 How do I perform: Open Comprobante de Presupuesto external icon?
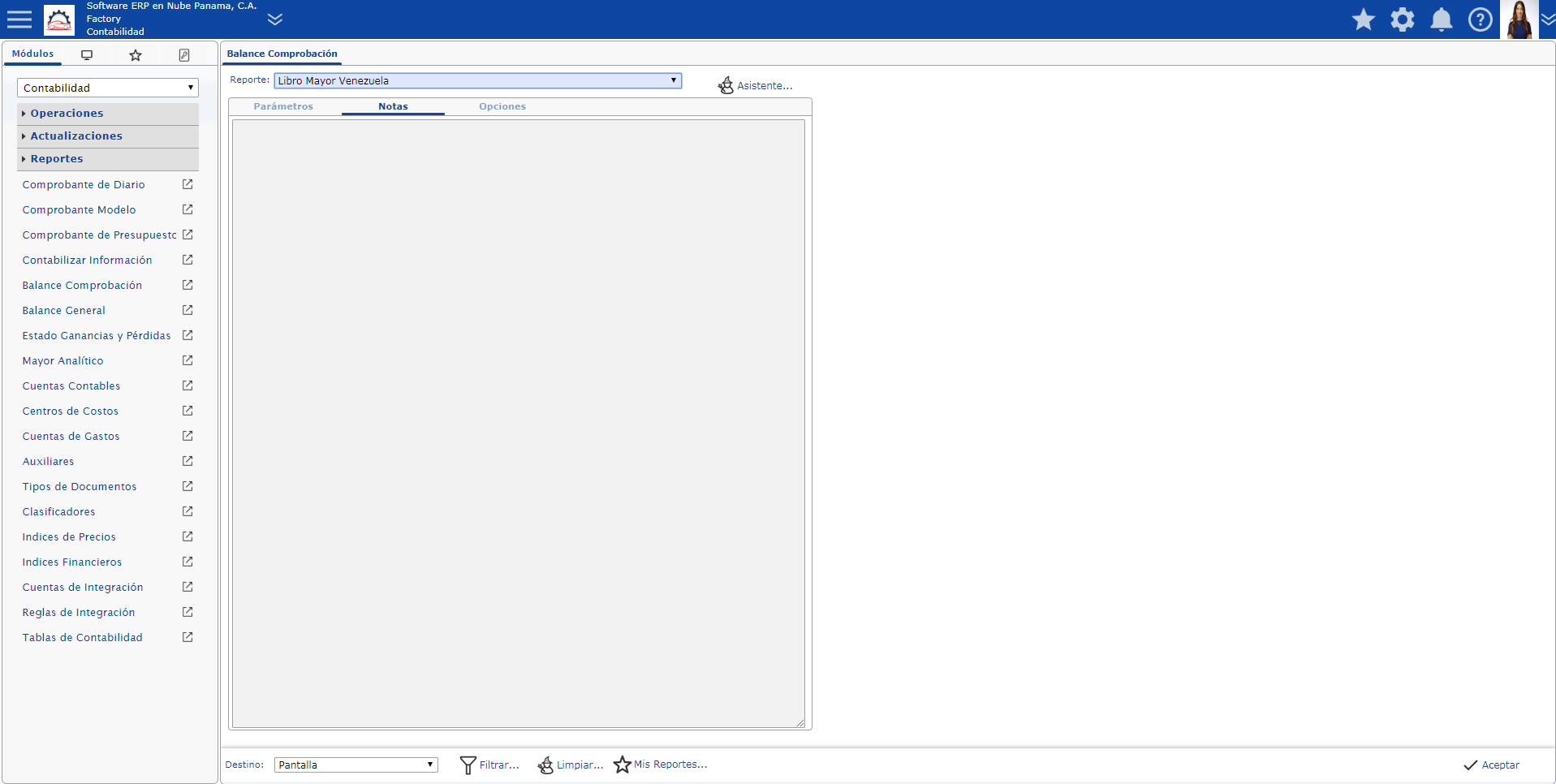click(187, 235)
